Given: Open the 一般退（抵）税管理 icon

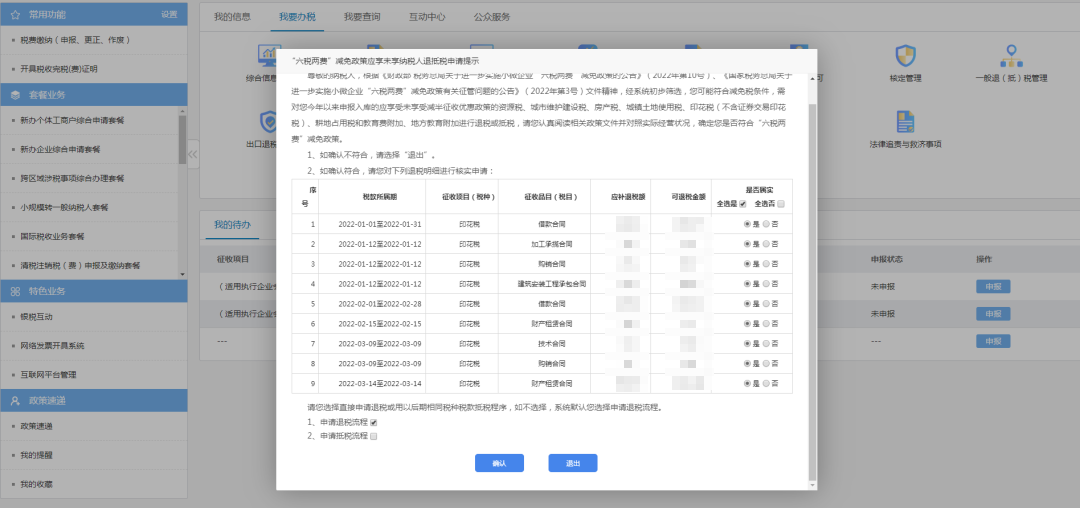Looking at the screenshot, I should 1010,55.
